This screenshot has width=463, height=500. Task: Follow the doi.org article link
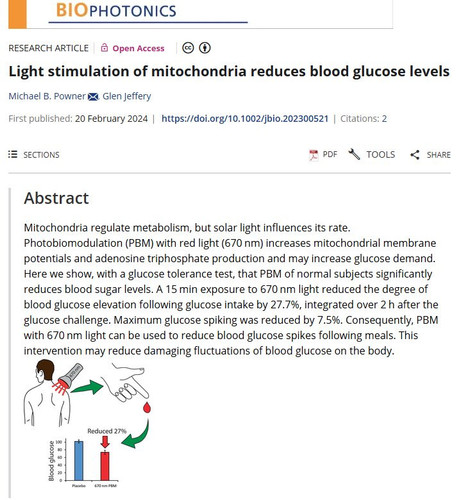[x=245, y=119]
